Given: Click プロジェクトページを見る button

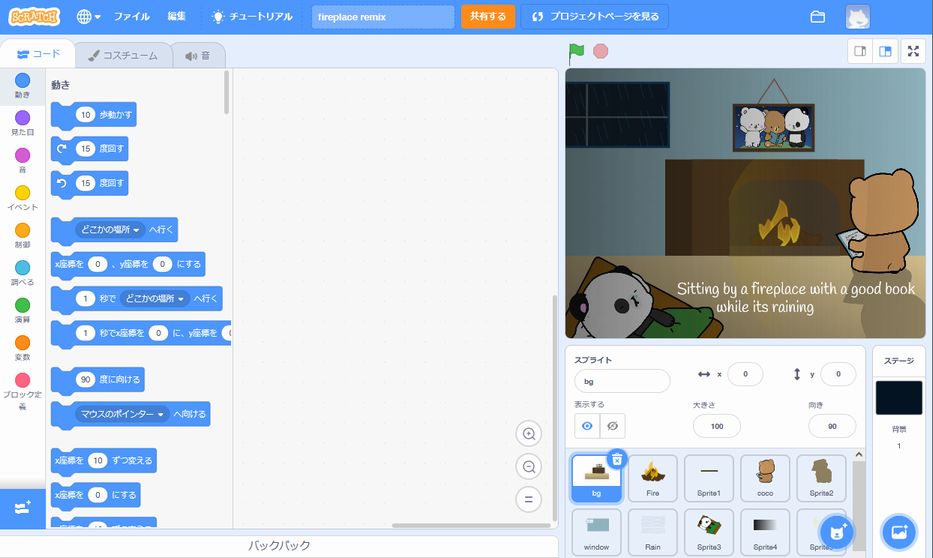Looking at the screenshot, I should click(595, 17).
